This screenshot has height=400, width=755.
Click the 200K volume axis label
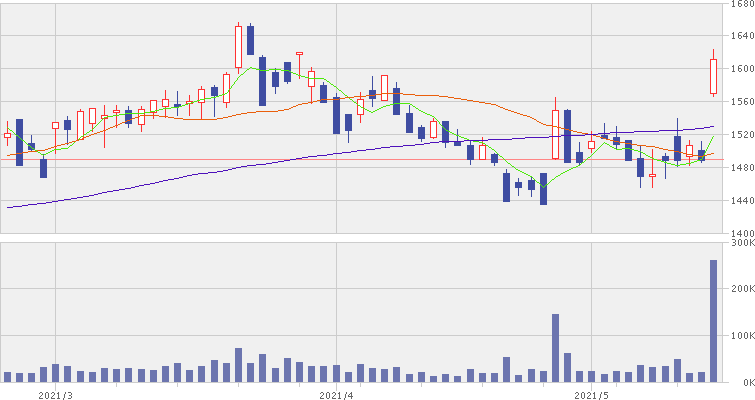[741, 289]
